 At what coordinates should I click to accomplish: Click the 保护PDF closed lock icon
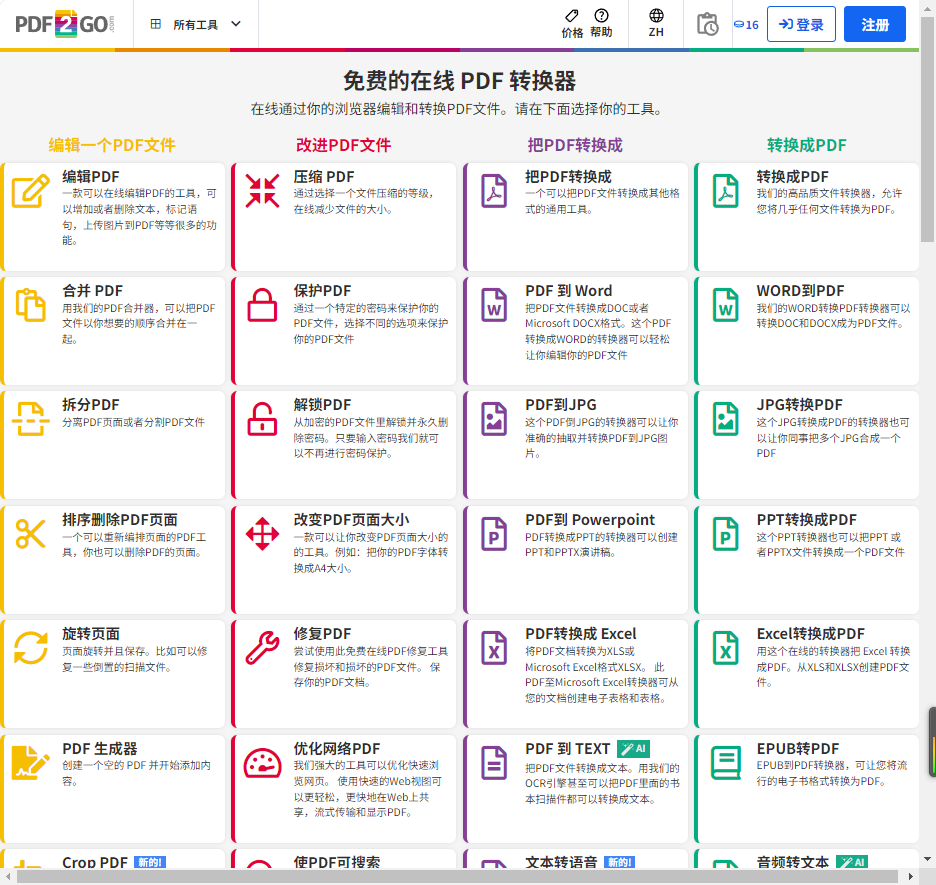pos(262,305)
